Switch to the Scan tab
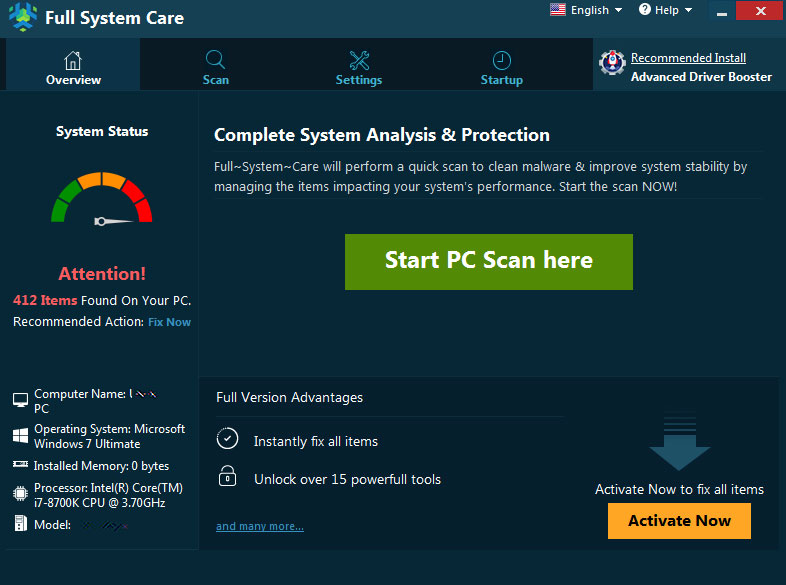This screenshot has height=585, width=786. [x=215, y=68]
